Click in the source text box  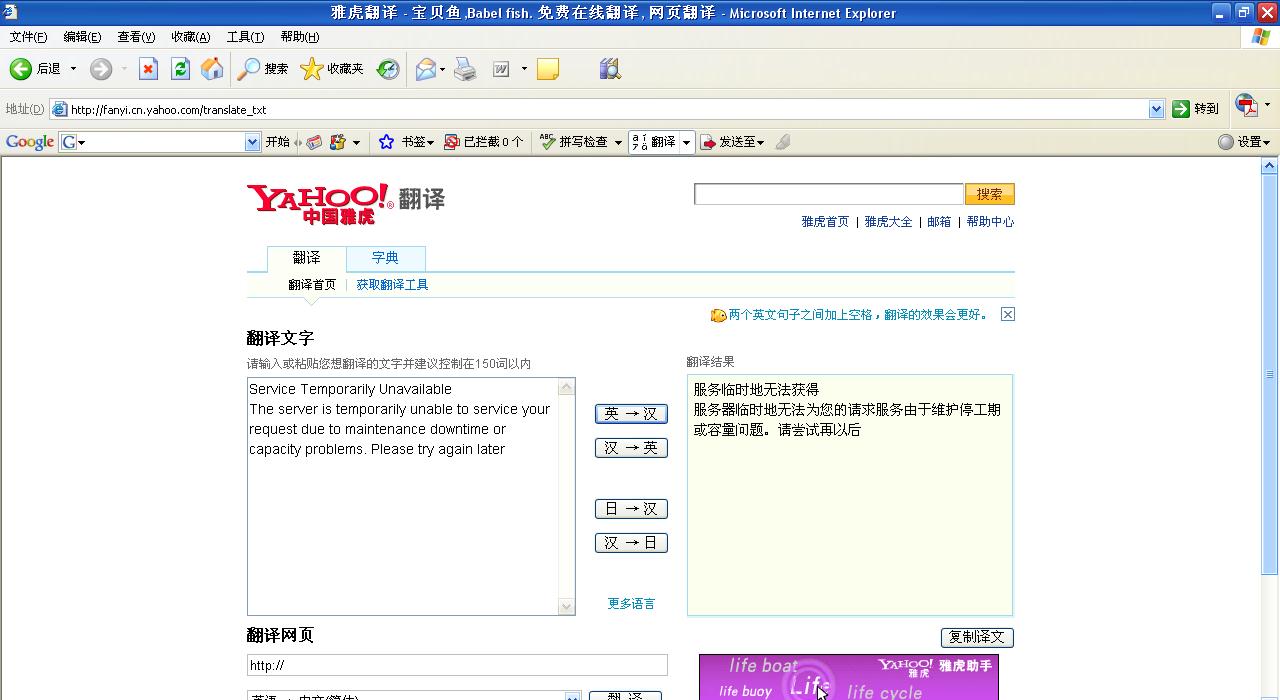point(403,496)
